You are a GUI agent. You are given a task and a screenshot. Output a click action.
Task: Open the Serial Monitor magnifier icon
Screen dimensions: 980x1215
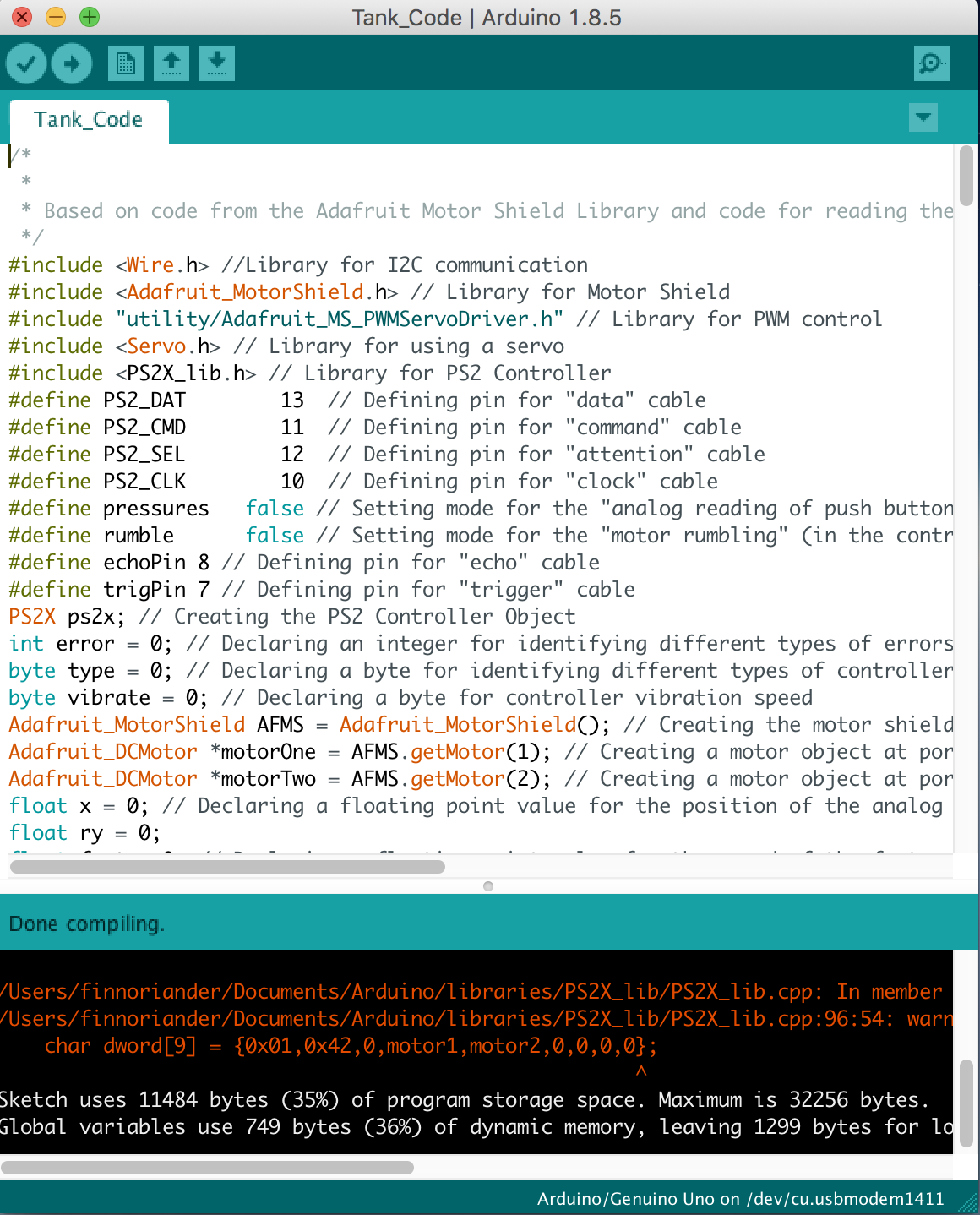(932, 63)
